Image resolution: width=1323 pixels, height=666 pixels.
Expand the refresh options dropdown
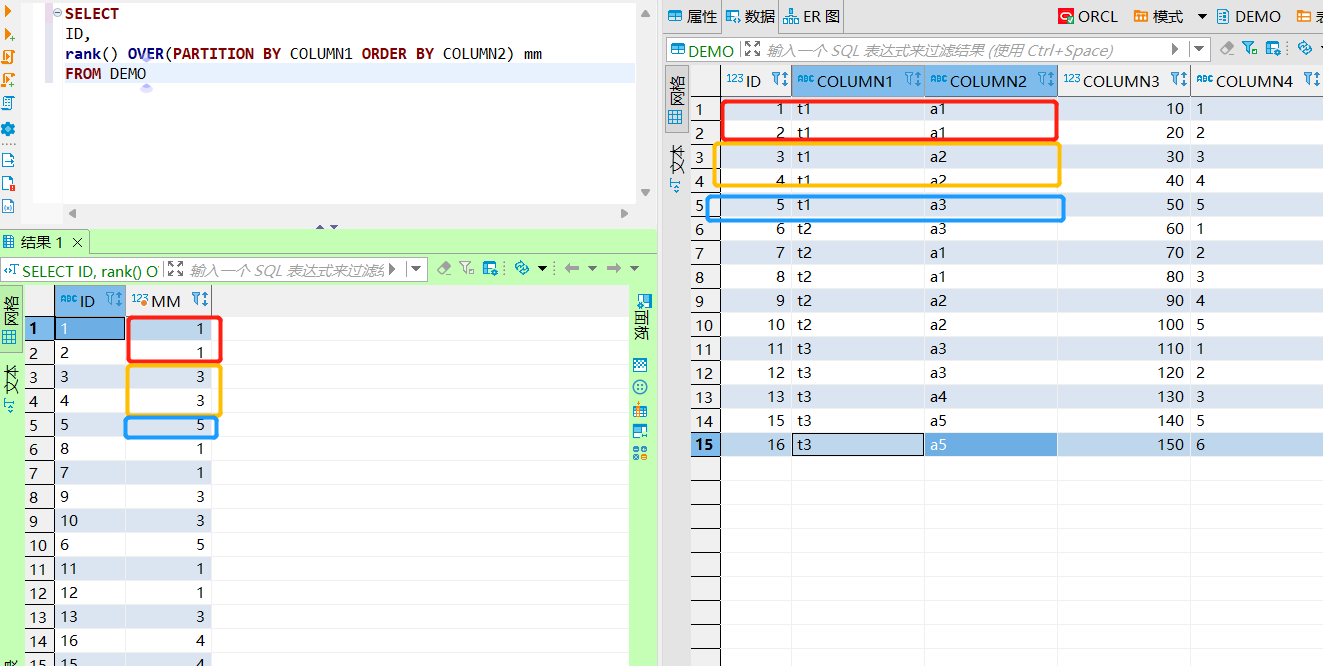tap(543, 268)
